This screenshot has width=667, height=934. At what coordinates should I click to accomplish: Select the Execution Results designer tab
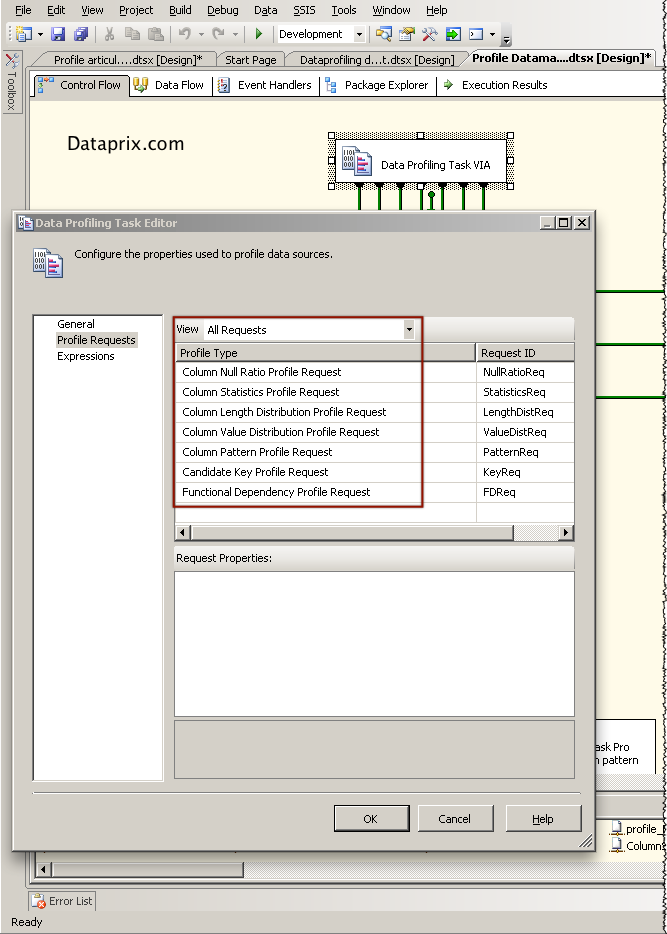495,85
